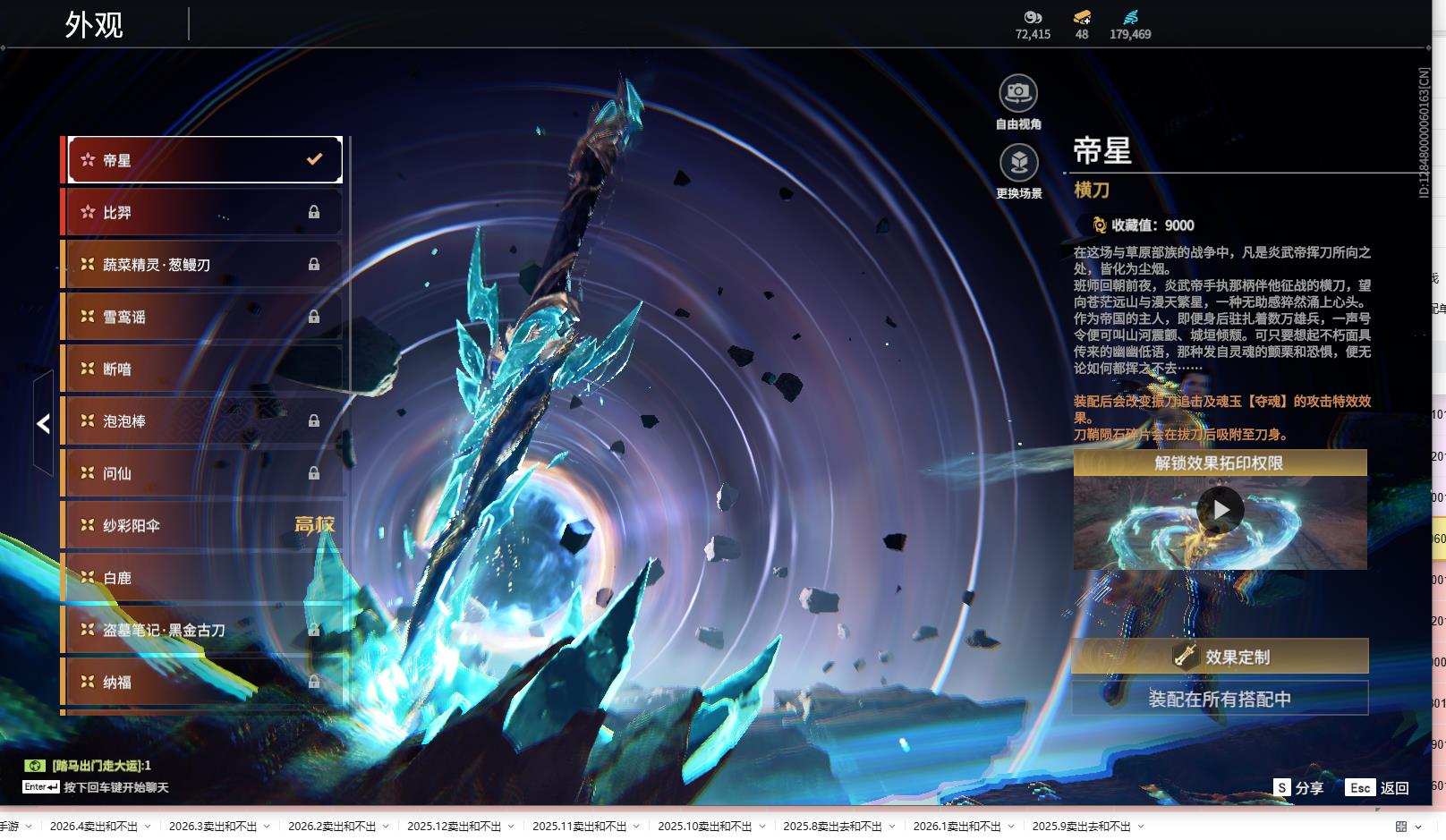The image size is (1446, 840).
Task: Click the 解锁效果拓印权限 button
Action: click(x=1221, y=462)
